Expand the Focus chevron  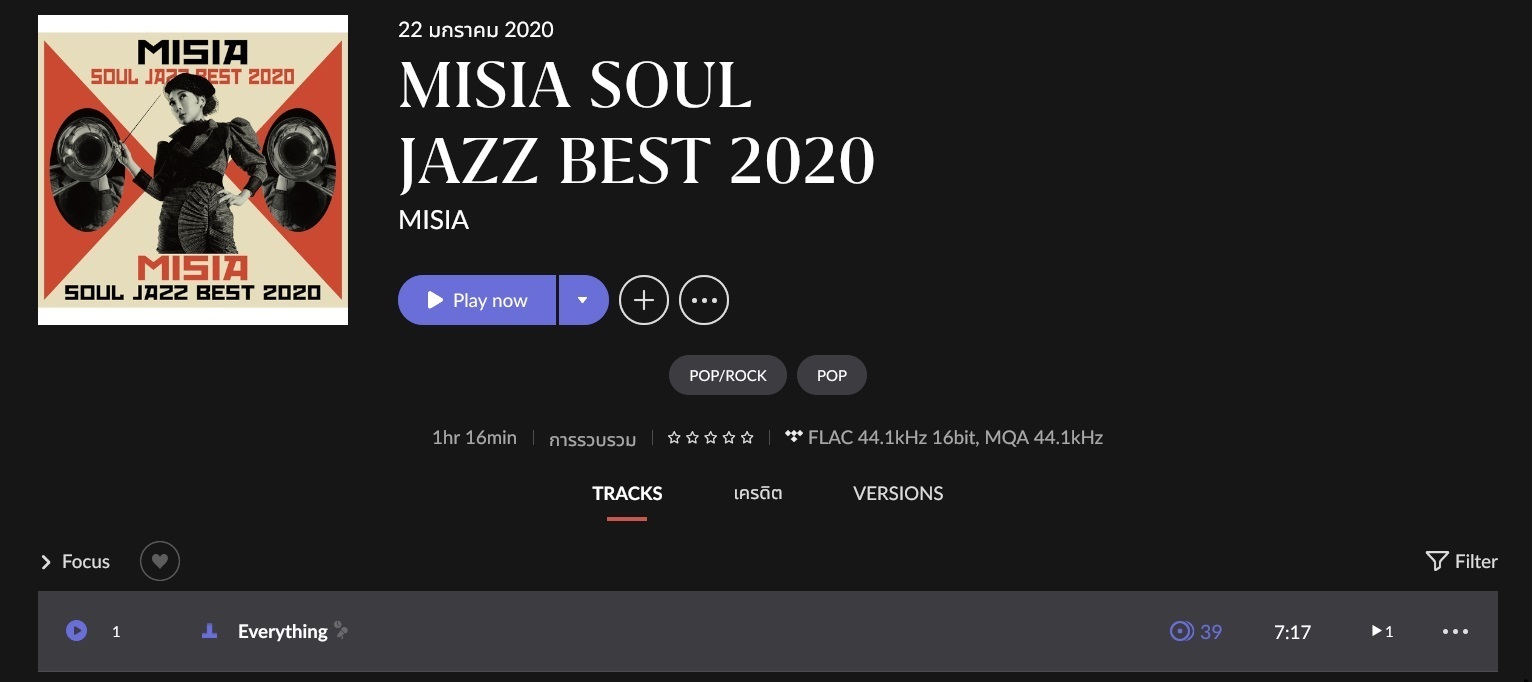pyautogui.click(x=46, y=562)
